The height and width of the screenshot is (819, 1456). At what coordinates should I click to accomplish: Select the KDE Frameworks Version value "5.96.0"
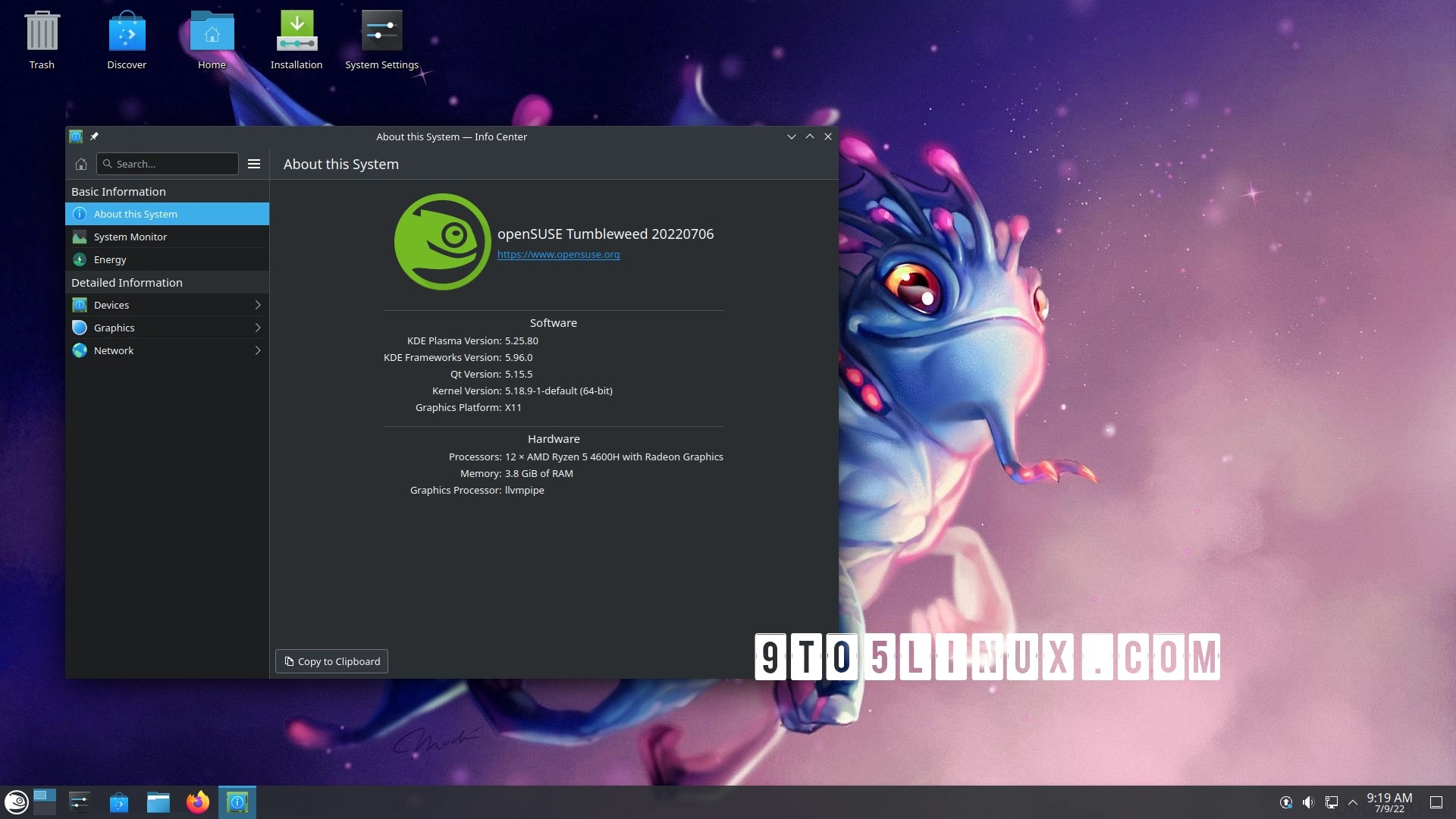pos(519,358)
